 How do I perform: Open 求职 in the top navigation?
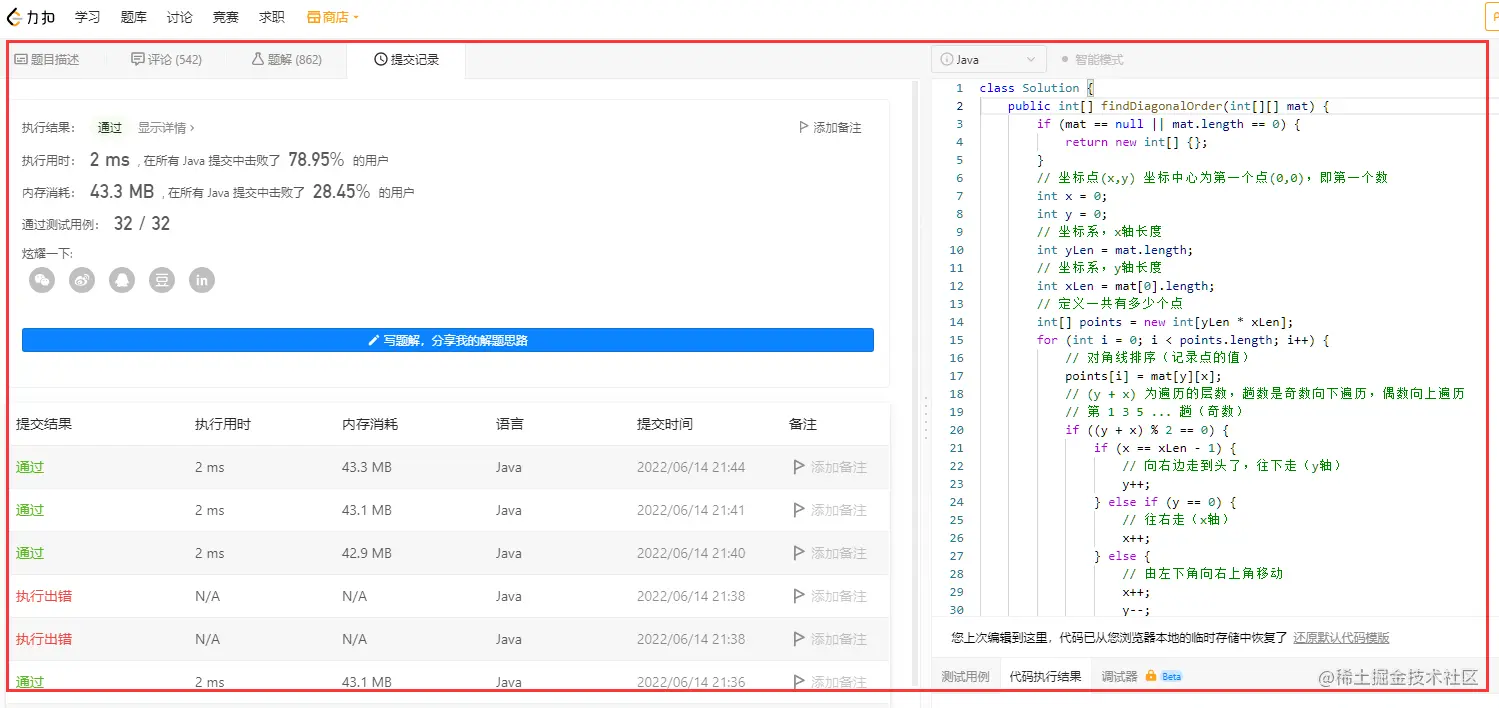tap(272, 17)
